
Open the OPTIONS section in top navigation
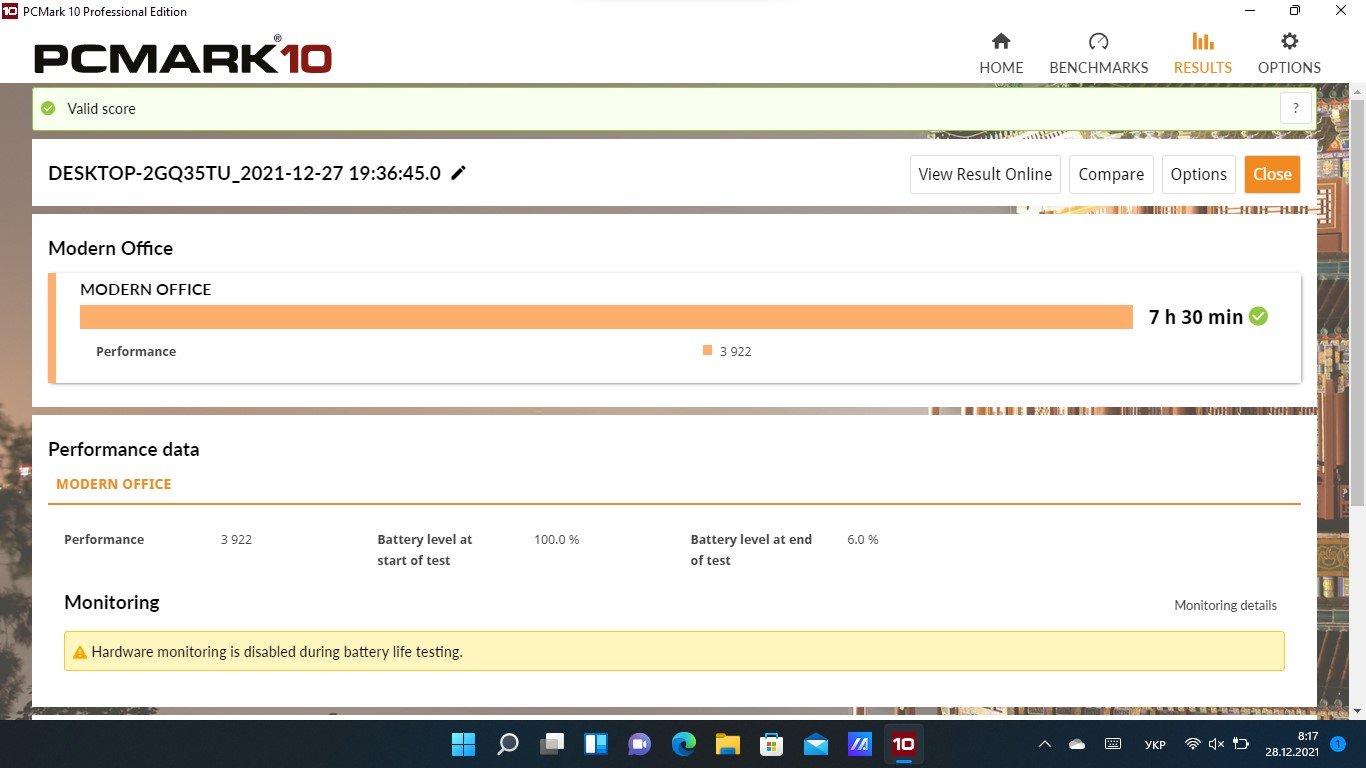1289,54
